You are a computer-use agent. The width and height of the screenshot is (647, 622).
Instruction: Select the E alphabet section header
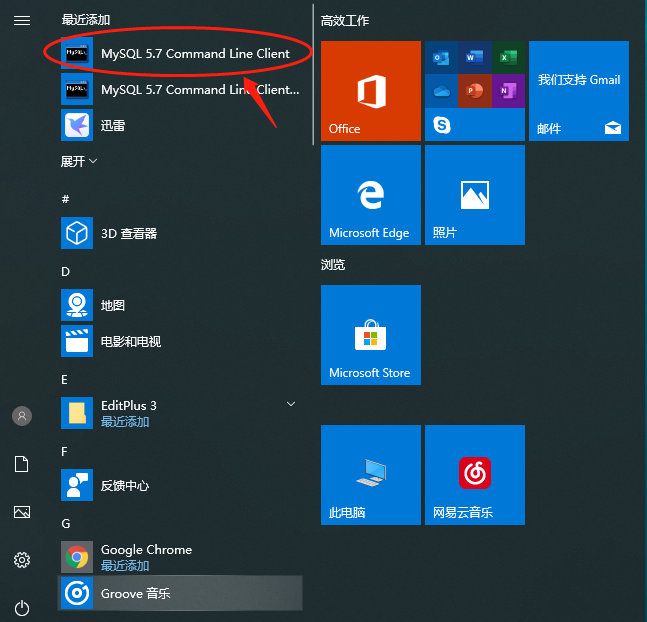pyautogui.click(x=64, y=380)
